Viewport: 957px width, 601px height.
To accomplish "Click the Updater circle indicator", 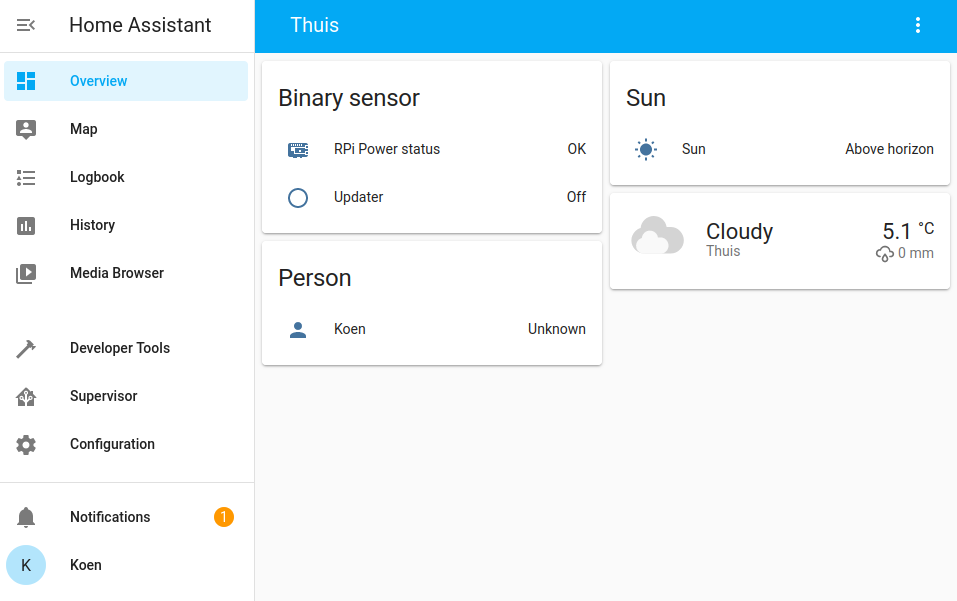I will point(297,197).
